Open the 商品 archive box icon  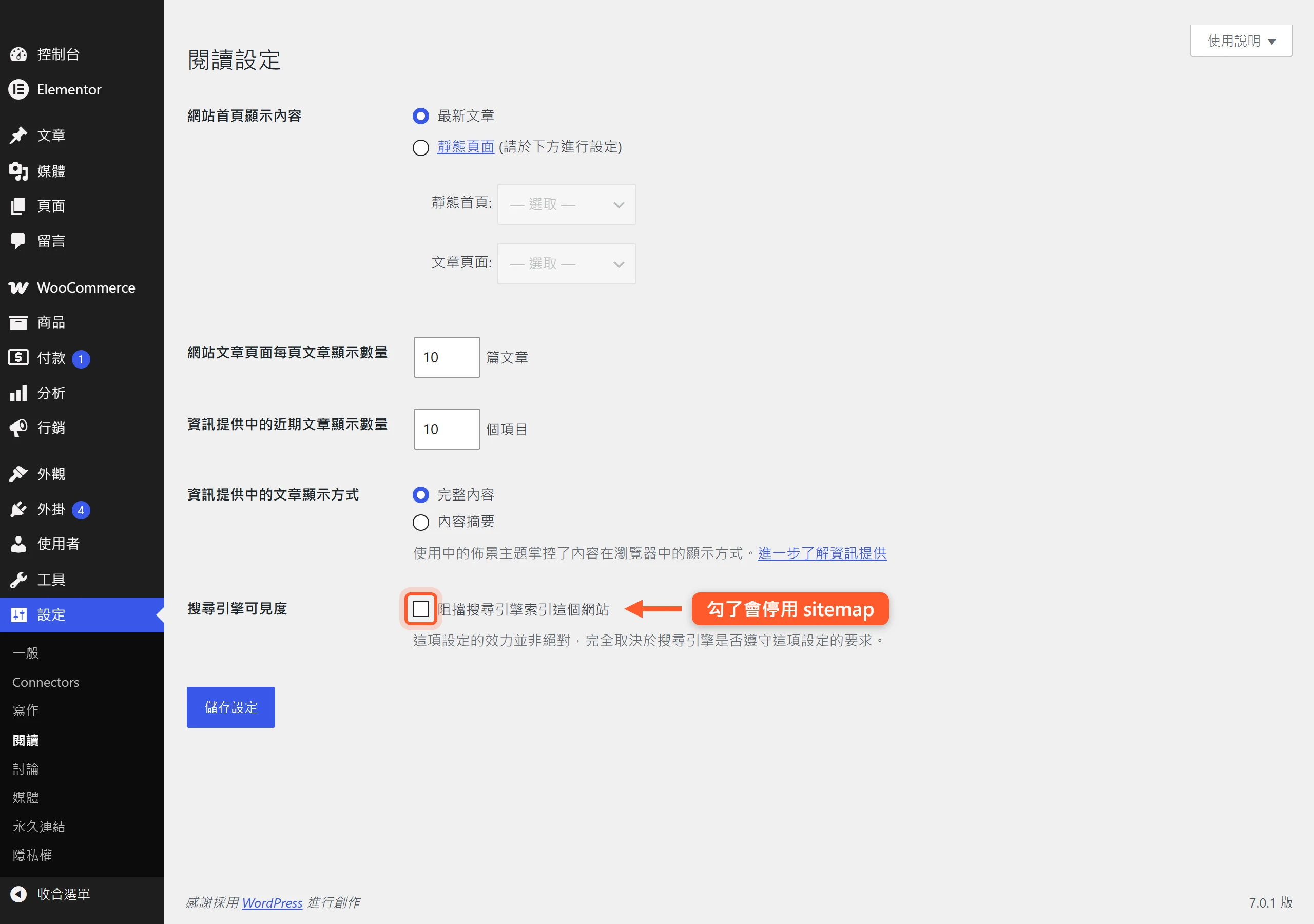coord(18,322)
